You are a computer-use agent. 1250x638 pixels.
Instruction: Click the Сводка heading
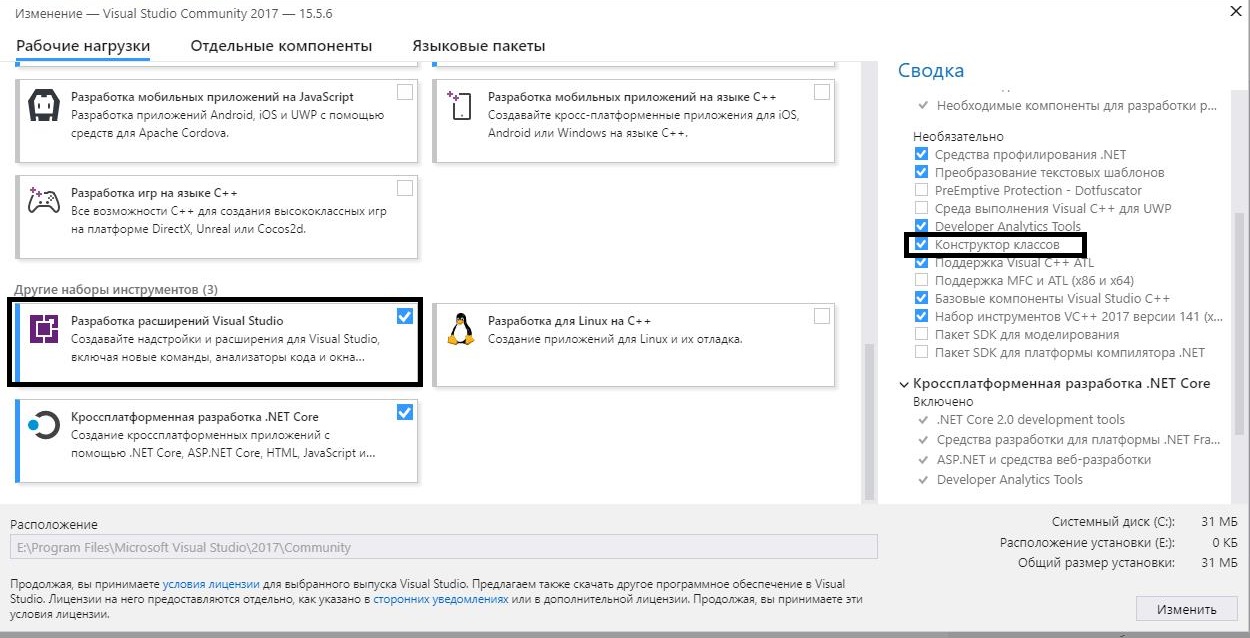pos(931,71)
